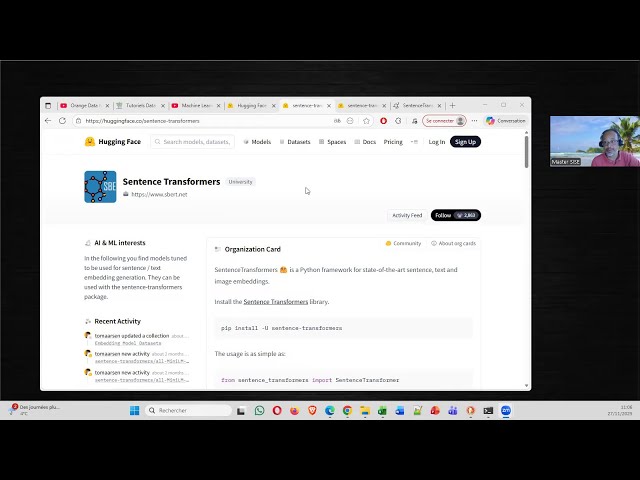
Task: Click the Log In link
Action: click(x=436, y=142)
